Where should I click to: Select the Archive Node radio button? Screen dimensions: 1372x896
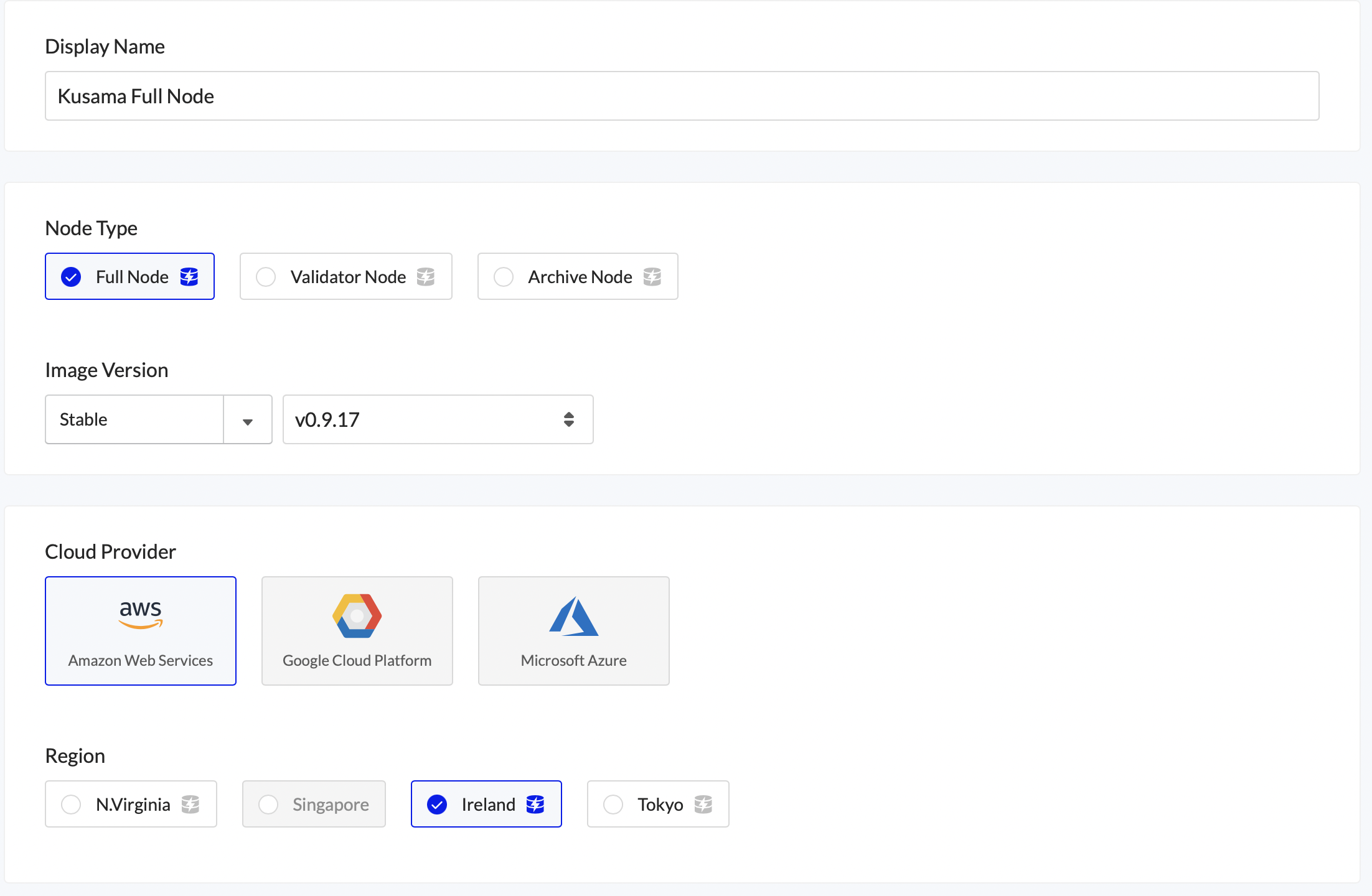(504, 277)
